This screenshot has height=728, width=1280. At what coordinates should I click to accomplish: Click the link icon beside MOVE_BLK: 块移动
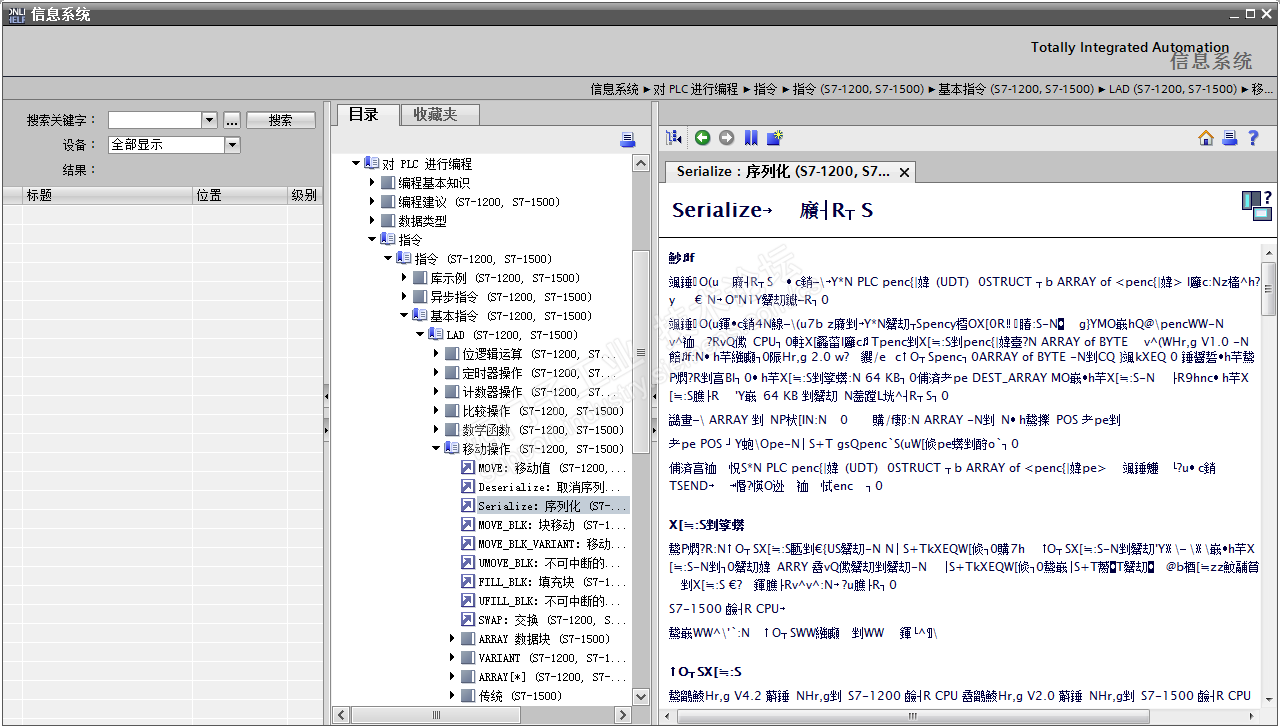[x=467, y=525]
